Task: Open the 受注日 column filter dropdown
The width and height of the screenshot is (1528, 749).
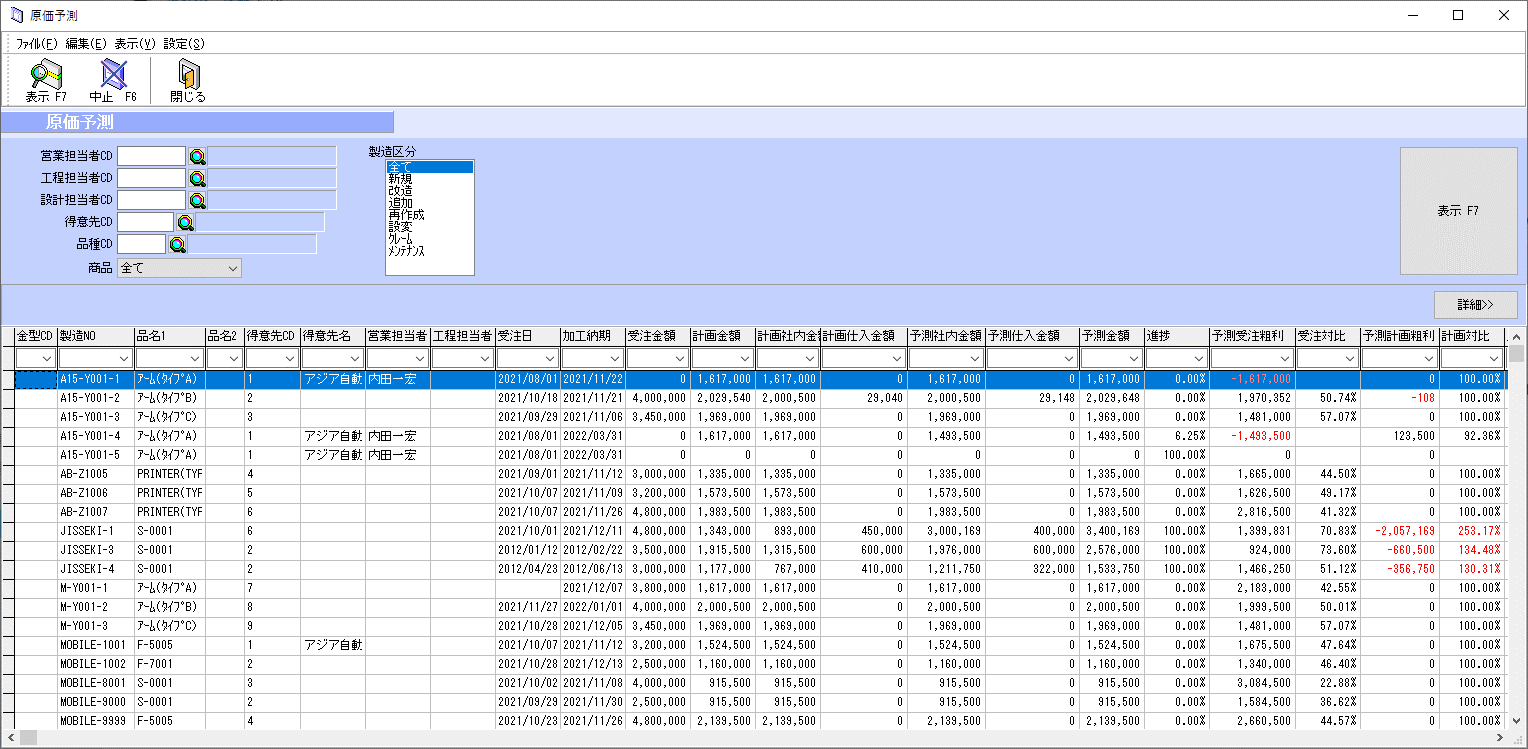Action: pyautogui.click(x=549, y=358)
